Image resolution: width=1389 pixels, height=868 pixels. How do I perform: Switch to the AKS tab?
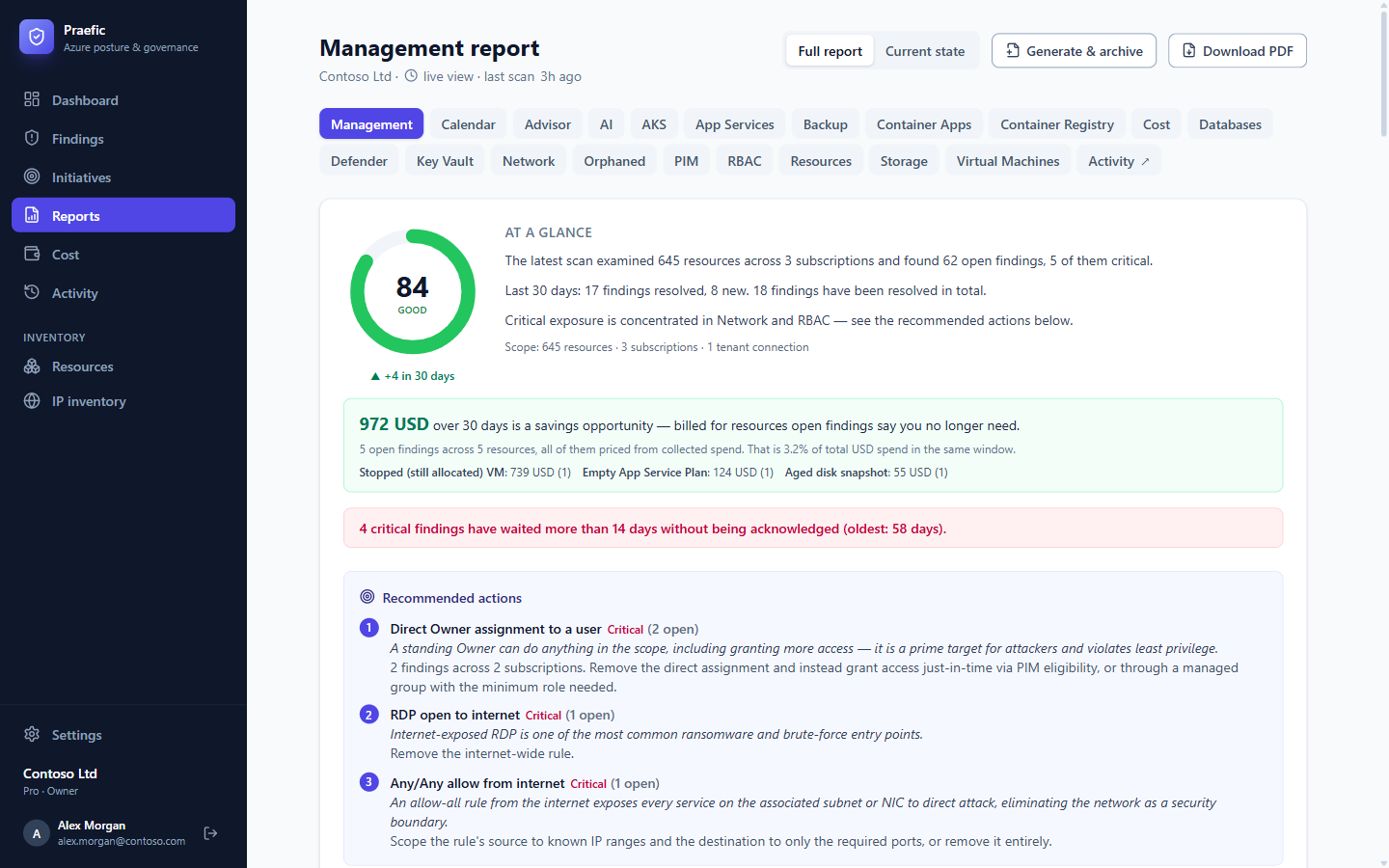654,124
